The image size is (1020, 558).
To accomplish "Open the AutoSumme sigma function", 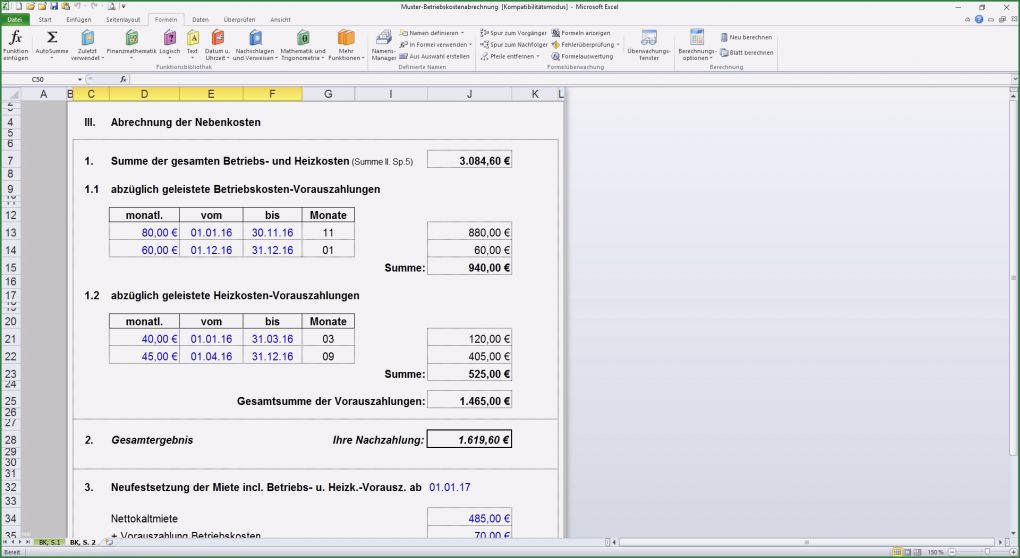I will coord(52,38).
